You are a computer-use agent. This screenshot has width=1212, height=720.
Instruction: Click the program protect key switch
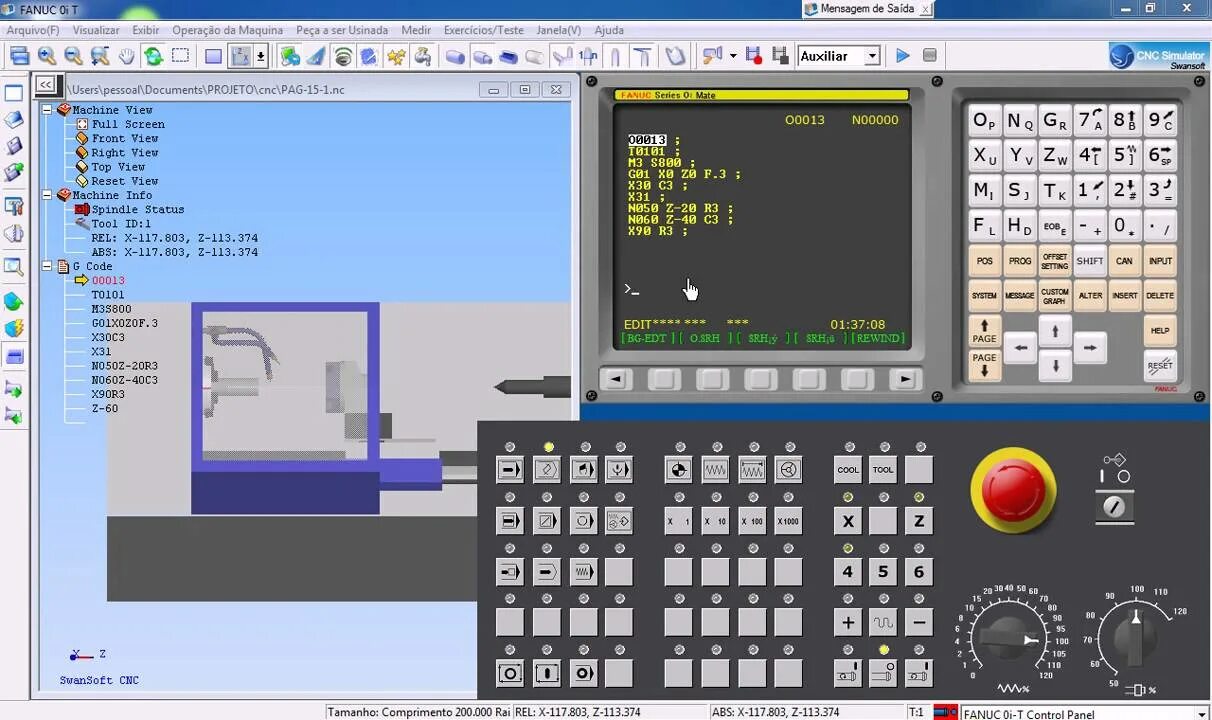coord(1114,507)
